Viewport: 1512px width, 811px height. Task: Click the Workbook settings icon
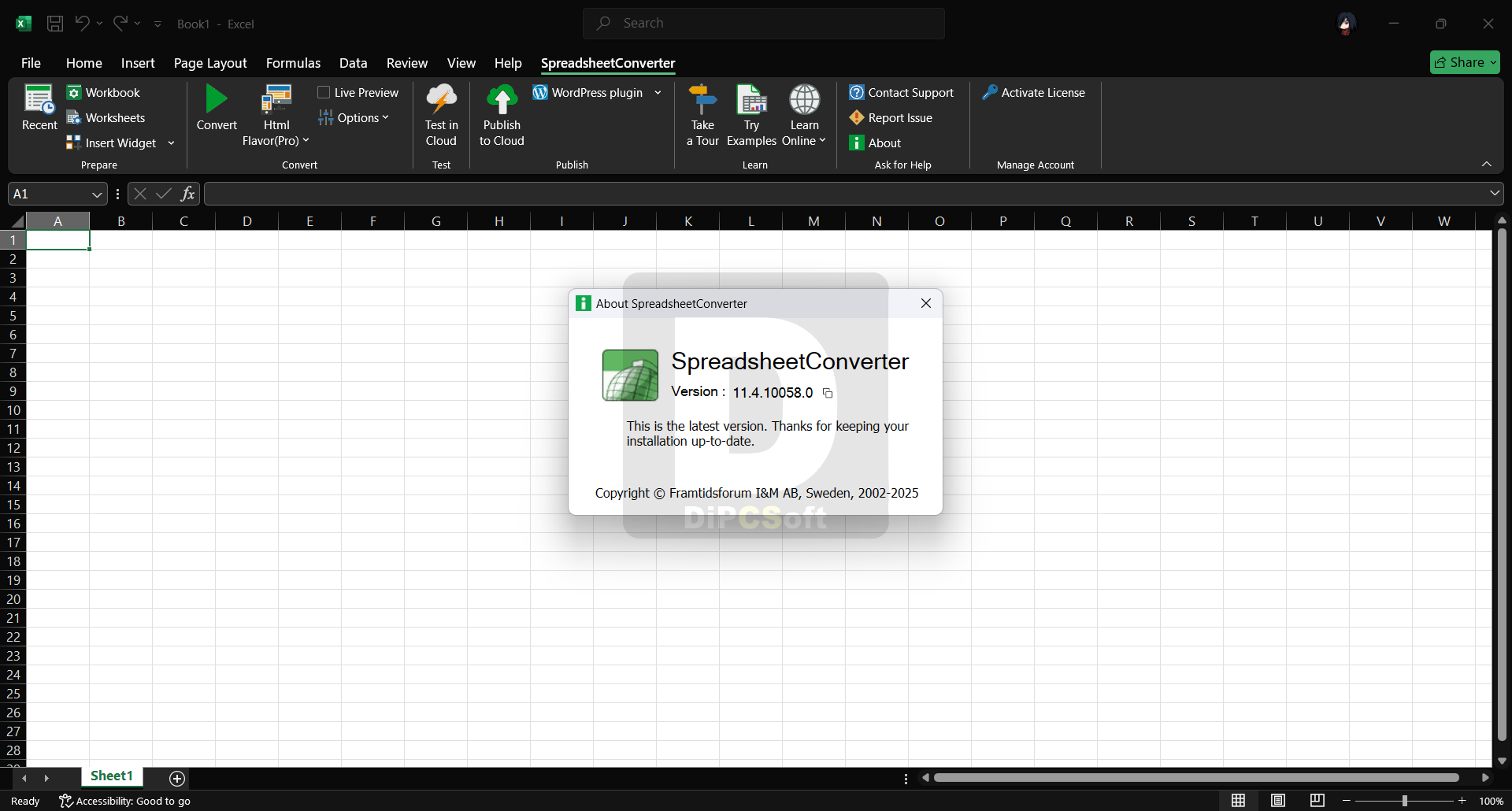74,93
